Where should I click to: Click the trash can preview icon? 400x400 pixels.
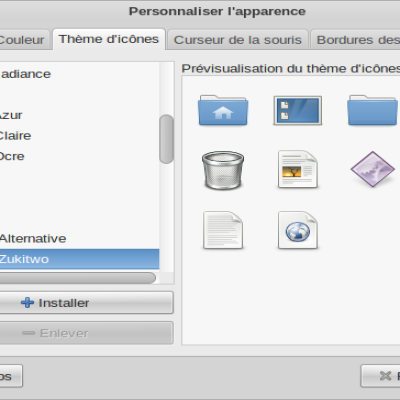click(223, 170)
